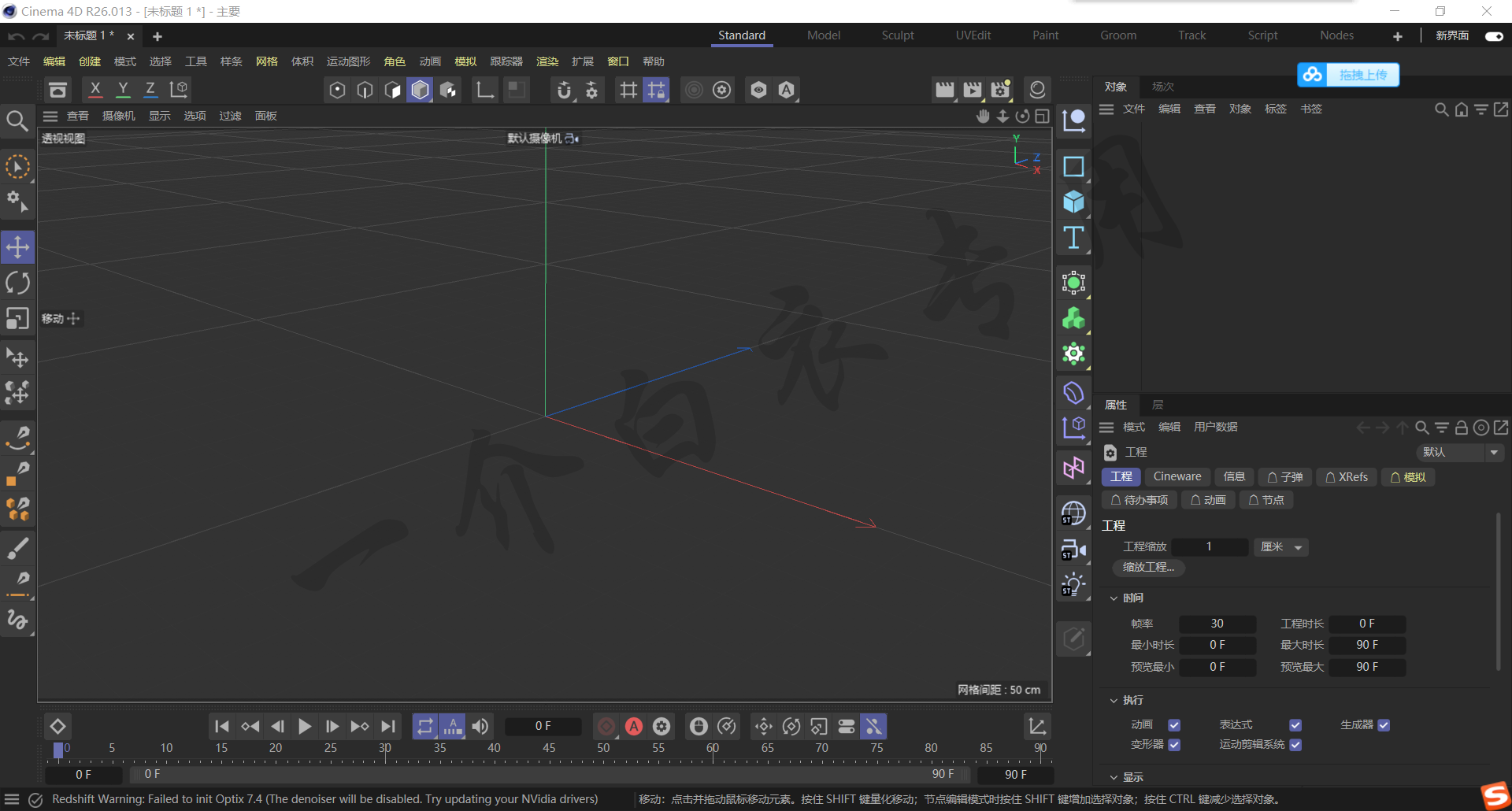Click the Render to Picture Viewer icon
Image resolution: width=1512 pixels, height=811 pixels.
(x=973, y=90)
